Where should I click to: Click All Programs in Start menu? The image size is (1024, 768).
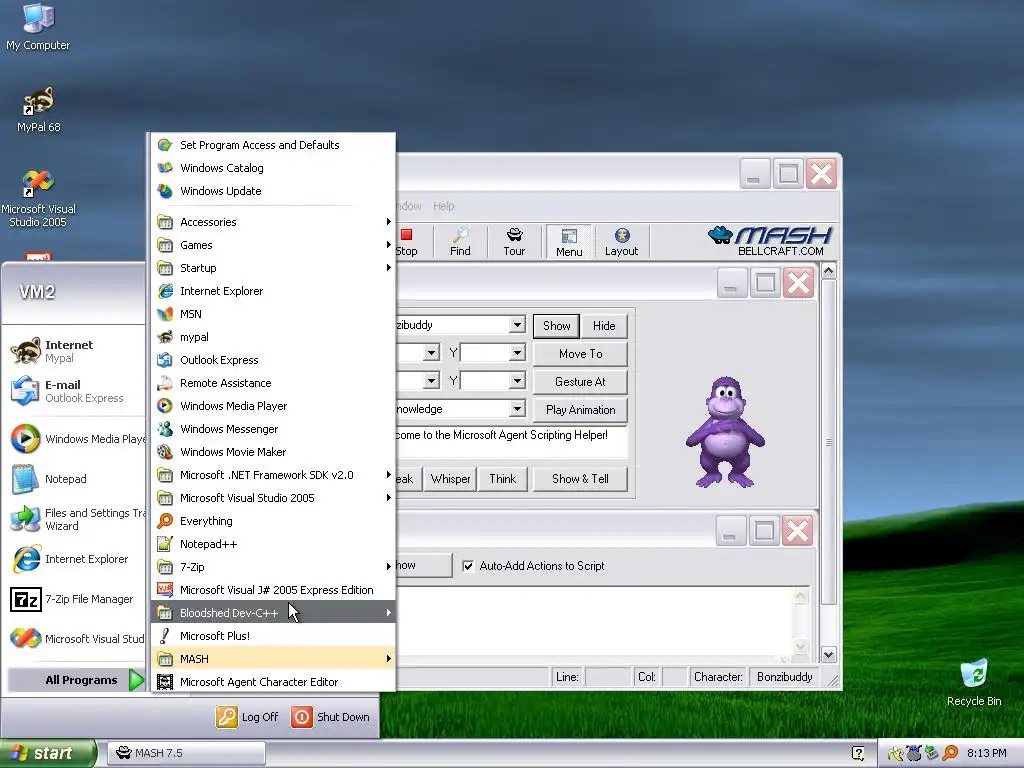[76, 680]
